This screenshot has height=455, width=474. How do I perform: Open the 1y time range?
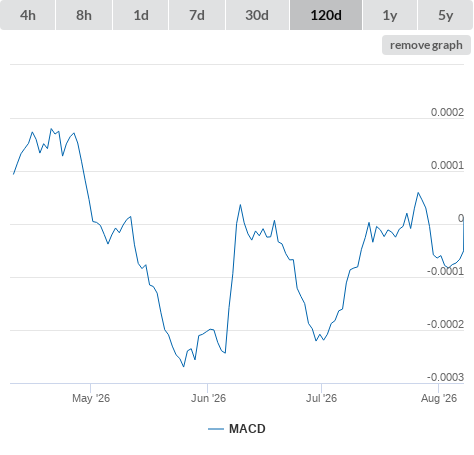coord(390,15)
